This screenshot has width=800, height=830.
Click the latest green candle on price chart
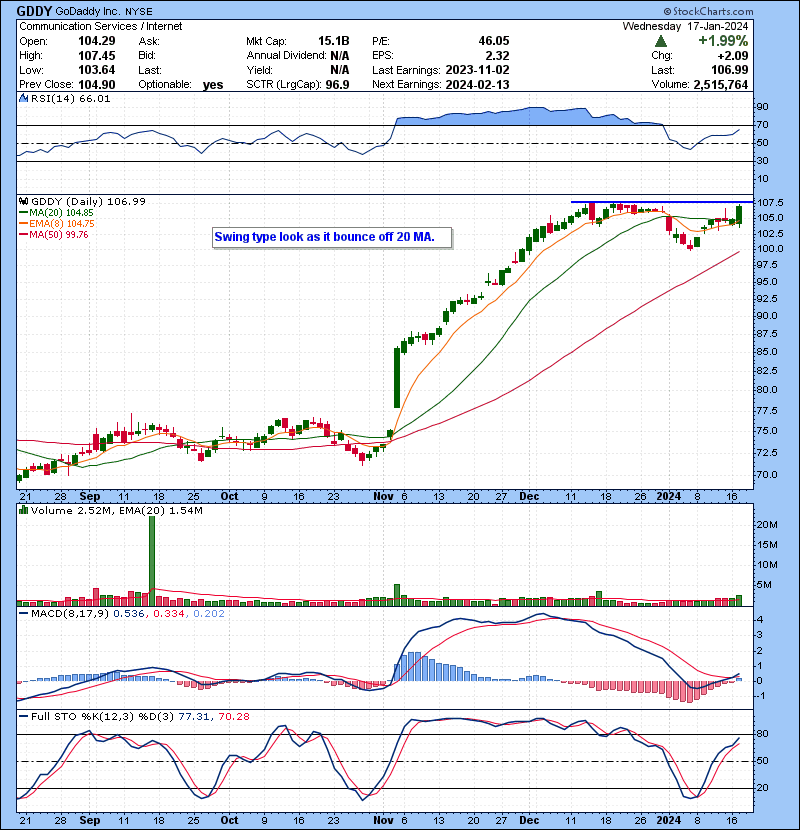coord(739,215)
